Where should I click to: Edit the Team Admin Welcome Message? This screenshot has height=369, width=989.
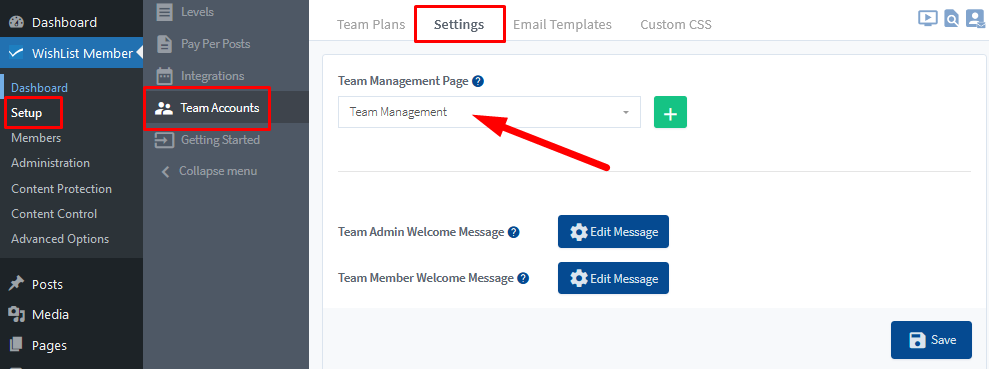(613, 231)
